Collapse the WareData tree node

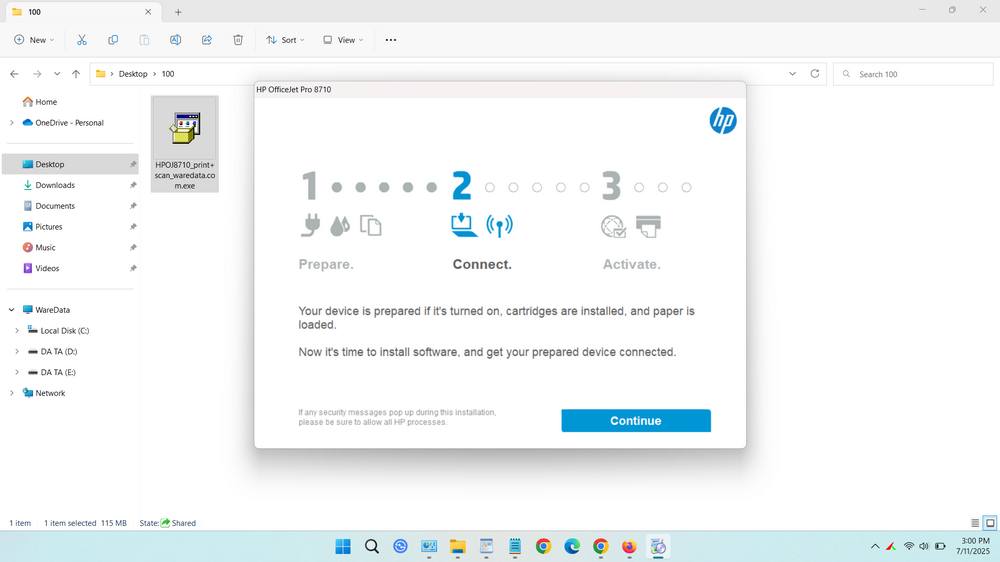tap(11, 310)
